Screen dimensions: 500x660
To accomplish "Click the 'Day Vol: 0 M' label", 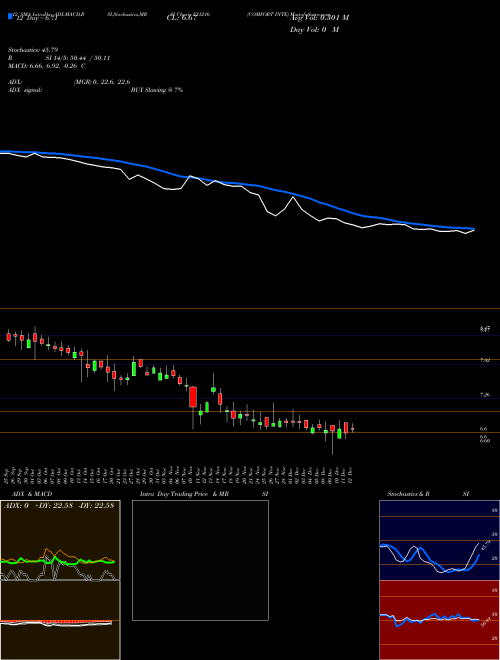I will pos(314,30).
